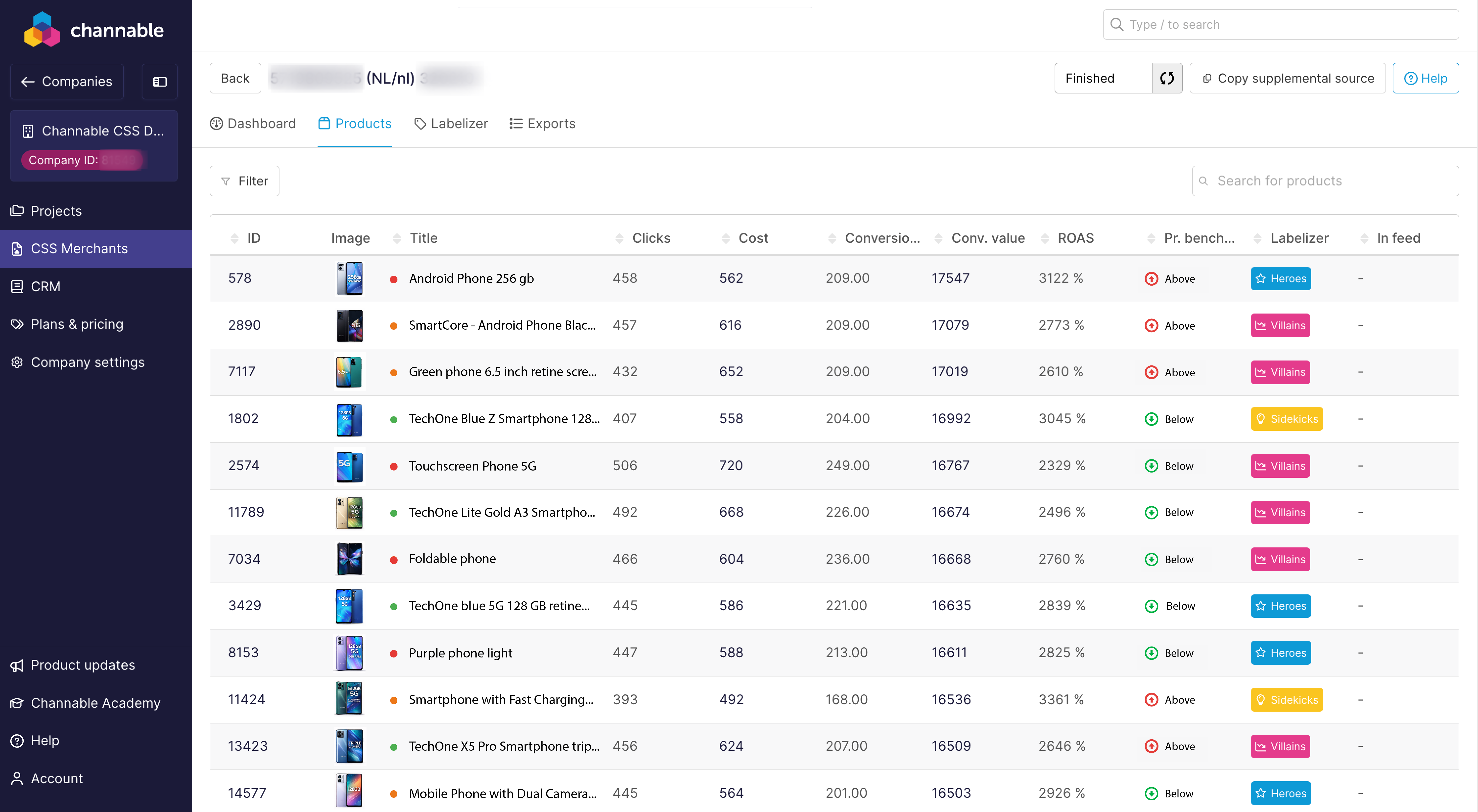Click the Search for products field
This screenshot has height=812, width=1478.
point(1325,181)
